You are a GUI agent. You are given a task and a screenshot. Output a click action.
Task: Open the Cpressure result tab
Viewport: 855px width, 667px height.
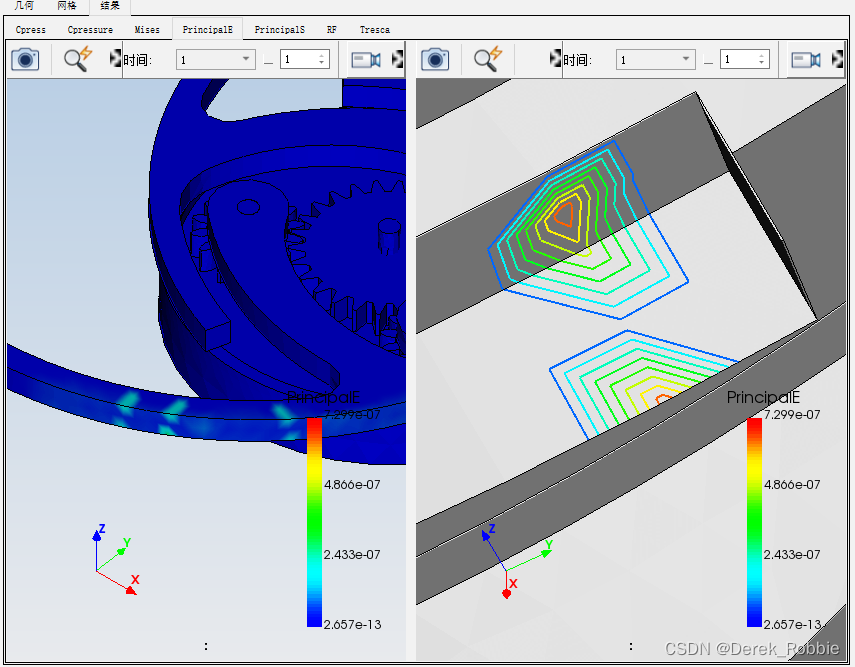point(90,29)
